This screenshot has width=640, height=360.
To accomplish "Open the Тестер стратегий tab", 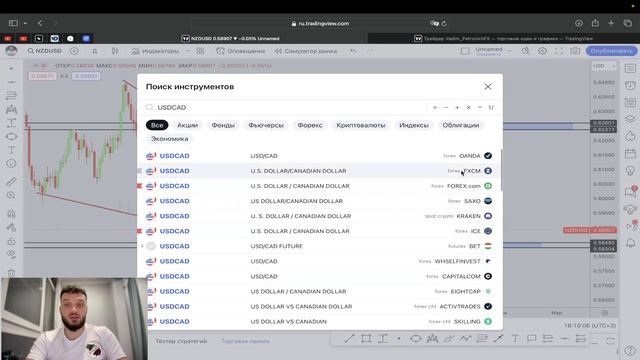I will [x=181, y=341].
